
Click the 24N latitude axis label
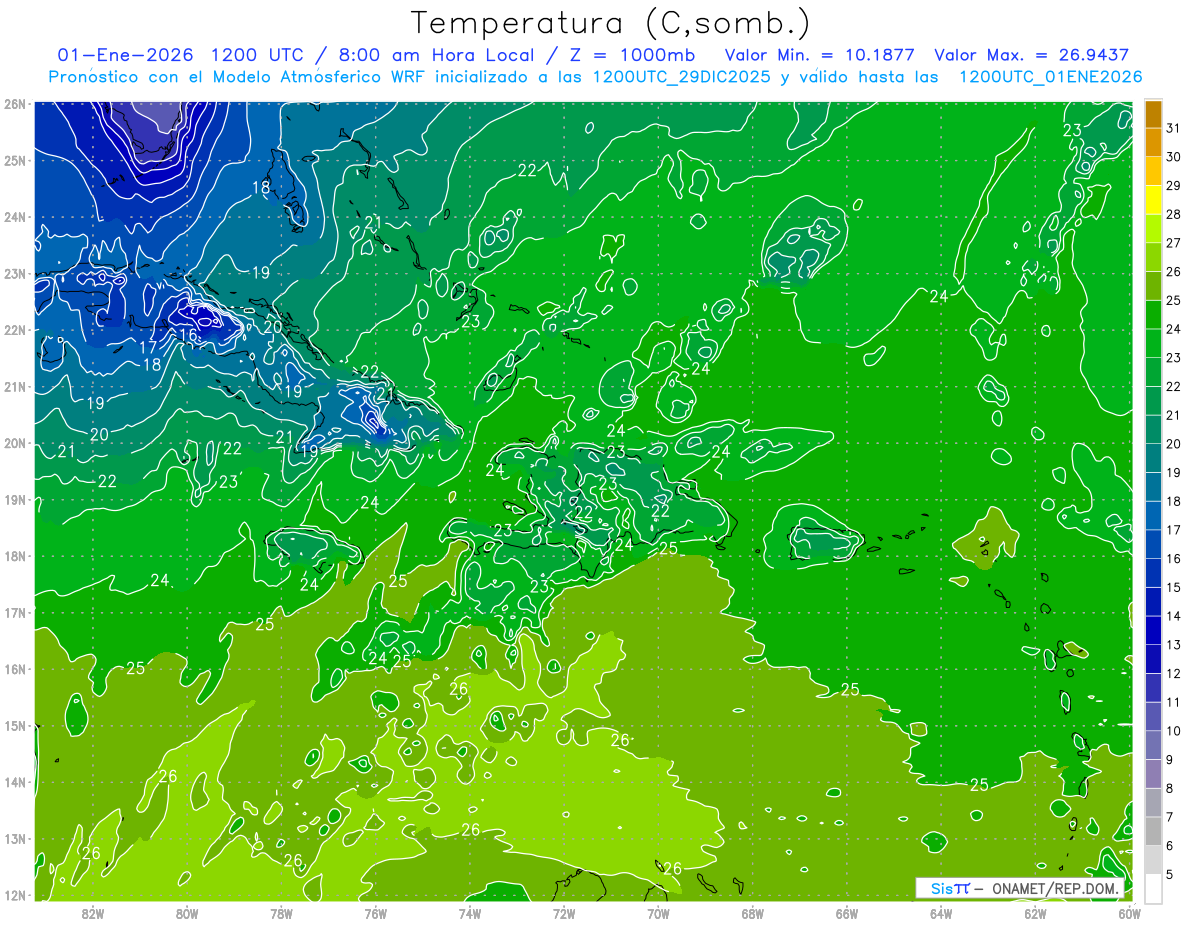coord(15,217)
